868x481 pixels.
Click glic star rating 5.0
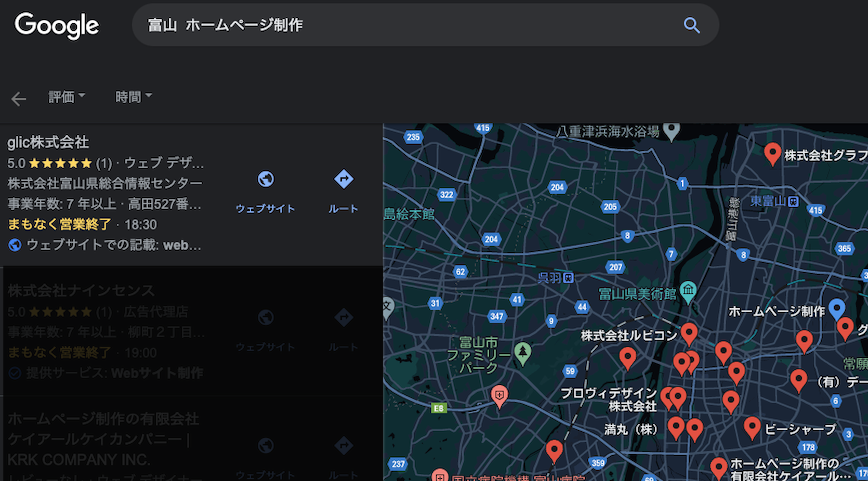tap(60, 163)
